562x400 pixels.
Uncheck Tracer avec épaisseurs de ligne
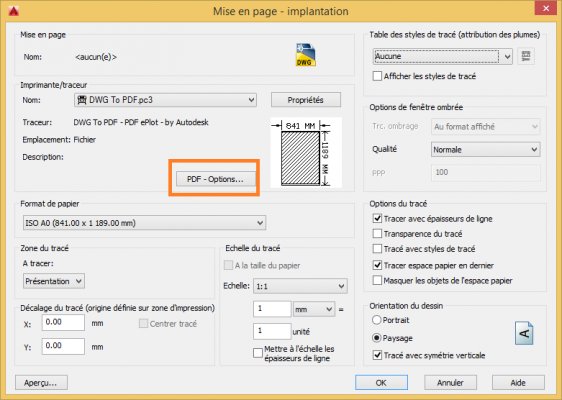(x=377, y=218)
